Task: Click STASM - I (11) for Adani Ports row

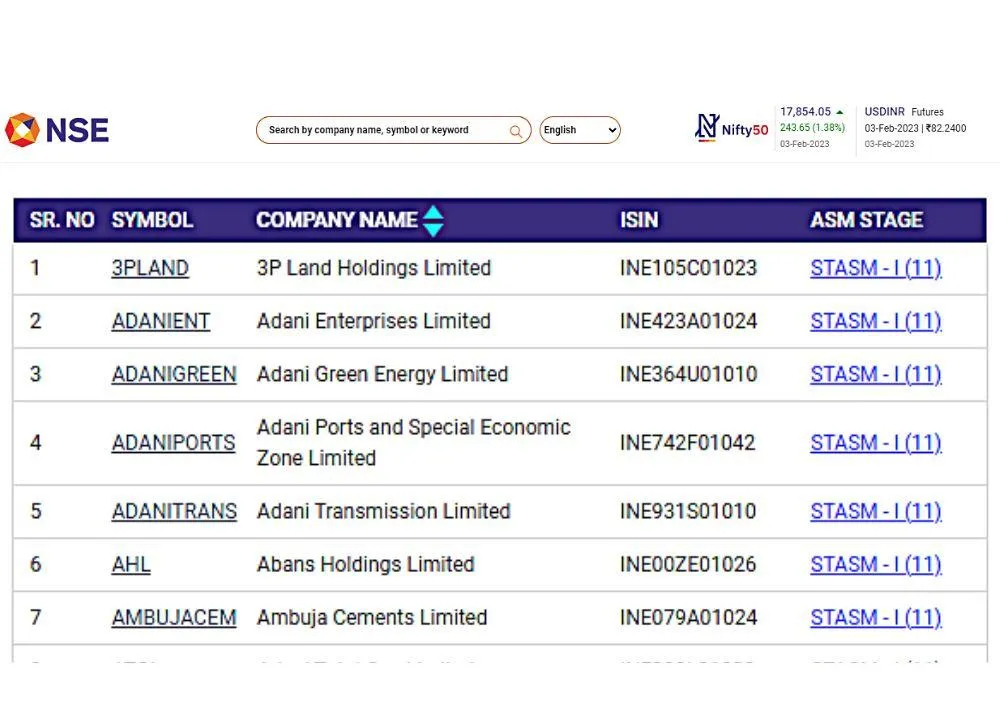Action: click(875, 443)
